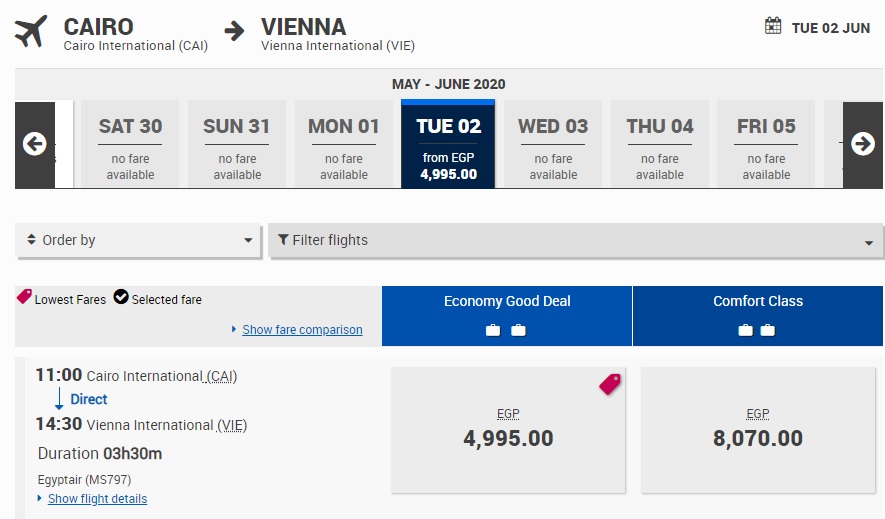
Task: Click the red lowest fare tag icon
Action: click(609, 384)
